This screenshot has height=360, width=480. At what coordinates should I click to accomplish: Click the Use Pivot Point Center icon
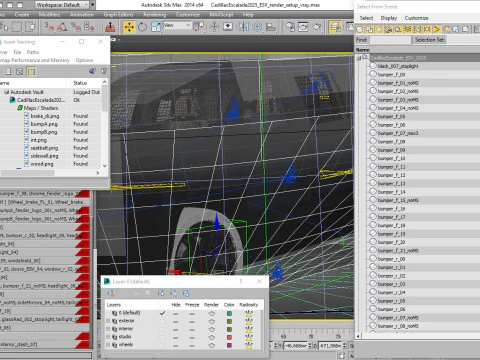point(198,27)
